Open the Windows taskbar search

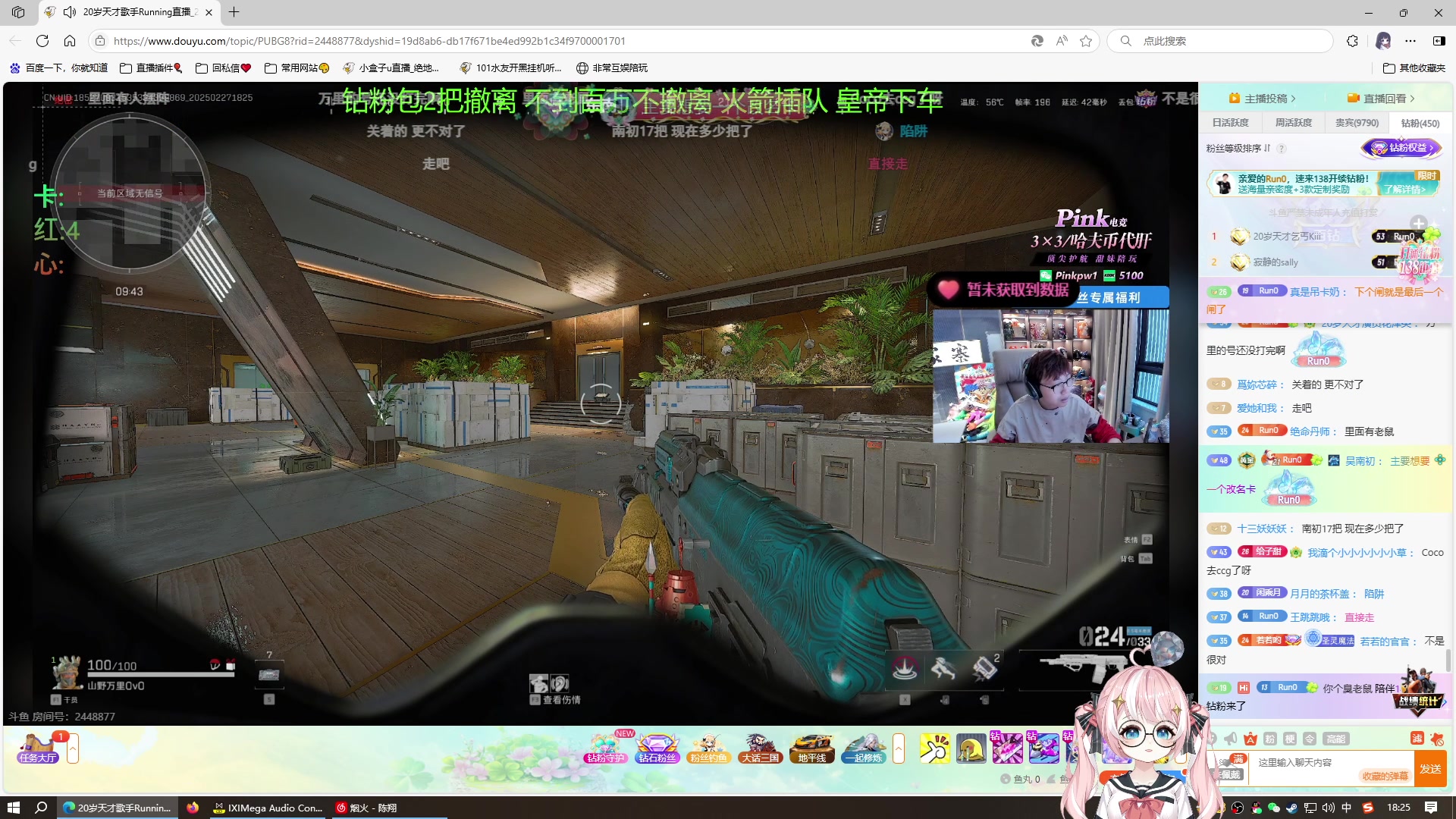click(x=42, y=808)
